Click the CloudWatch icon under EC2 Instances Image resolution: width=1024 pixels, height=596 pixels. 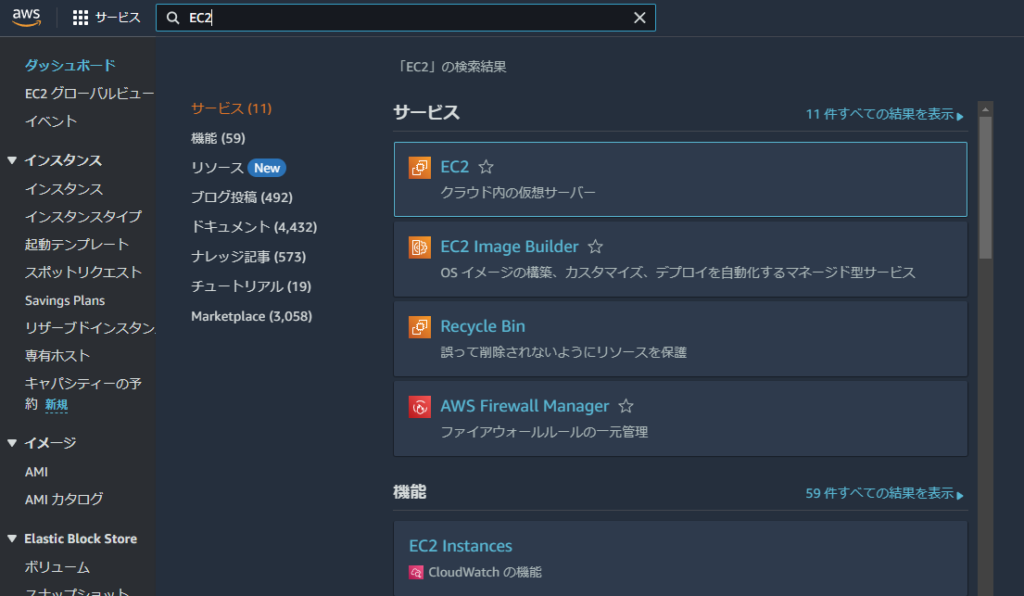(x=416, y=573)
